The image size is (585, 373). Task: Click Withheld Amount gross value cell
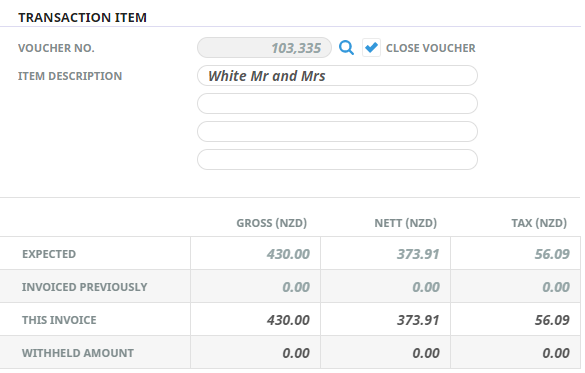pyautogui.click(x=256, y=352)
